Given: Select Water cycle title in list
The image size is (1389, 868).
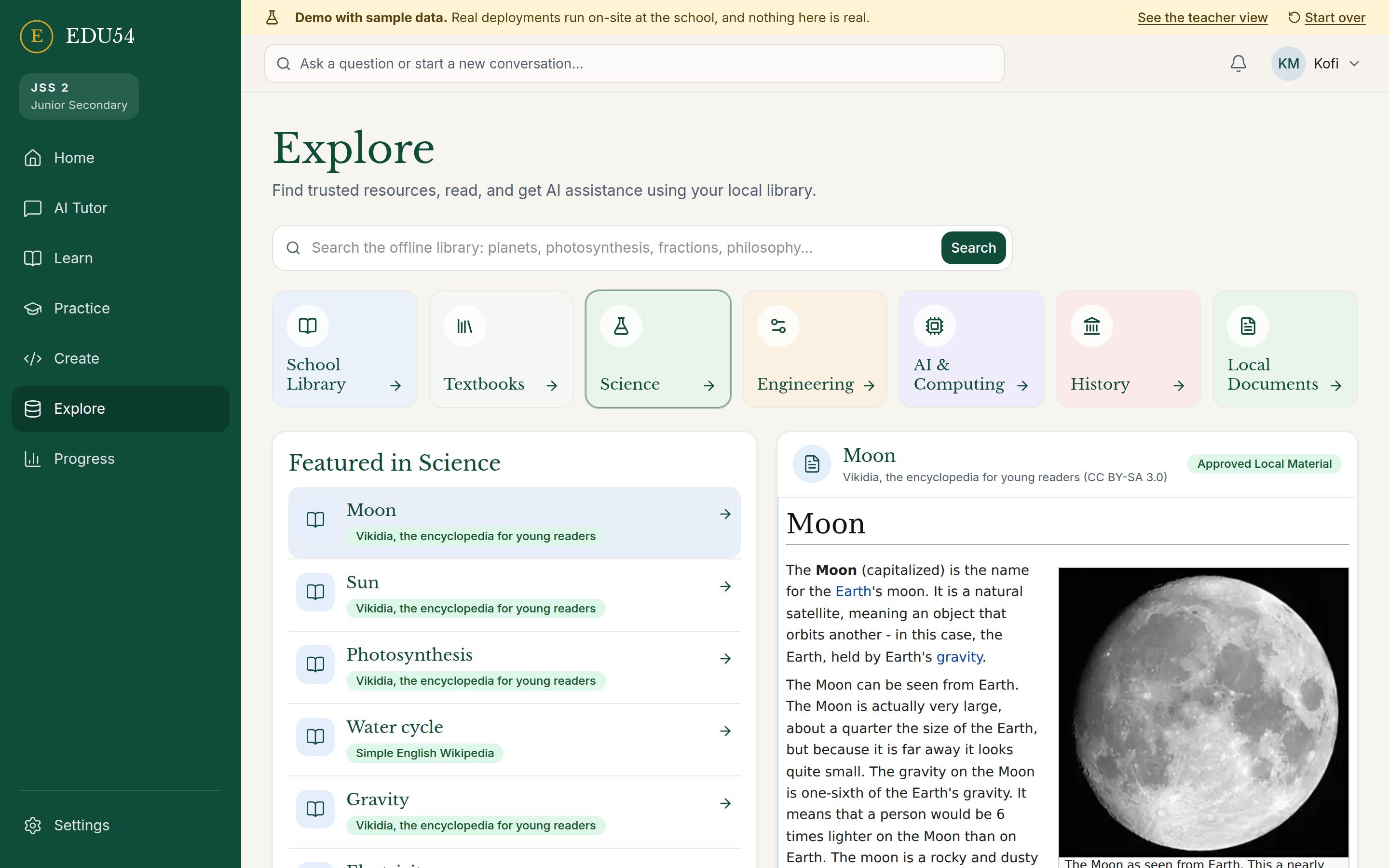Looking at the screenshot, I should [x=395, y=727].
